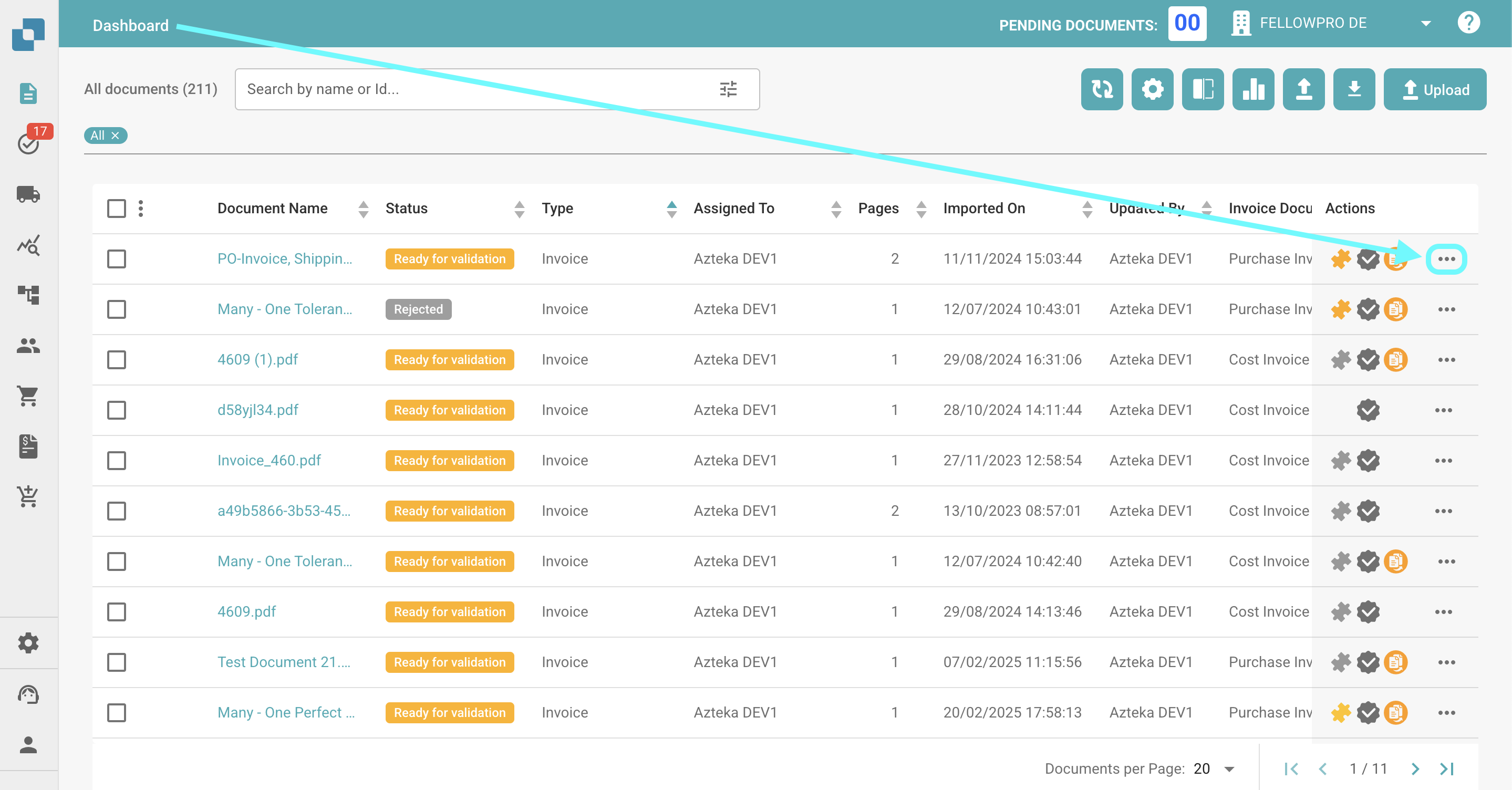This screenshot has height=790, width=1512.
Task: Click the Upload button
Action: coord(1435,89)
